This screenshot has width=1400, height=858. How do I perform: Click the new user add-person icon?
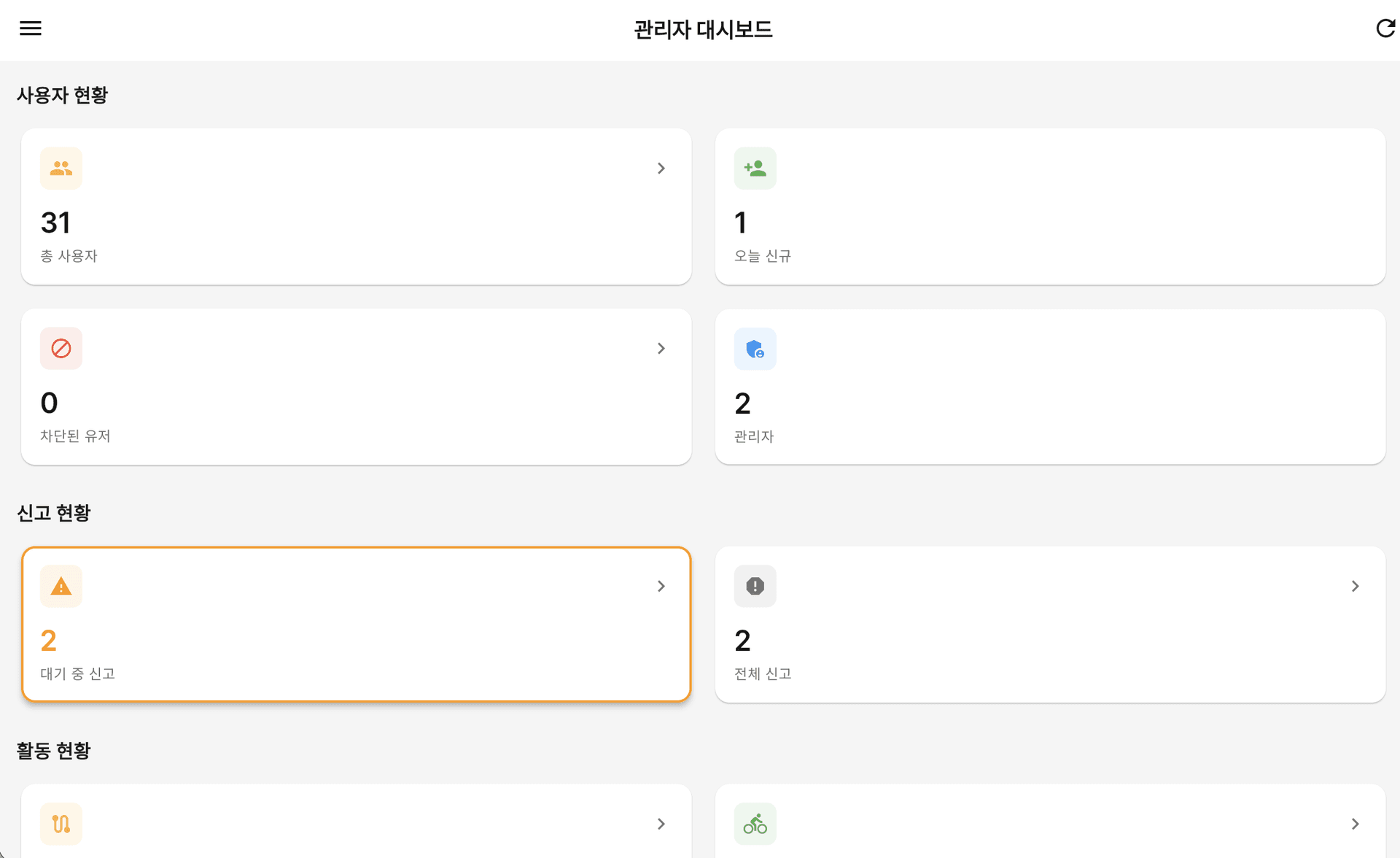(x=755, y=169)
